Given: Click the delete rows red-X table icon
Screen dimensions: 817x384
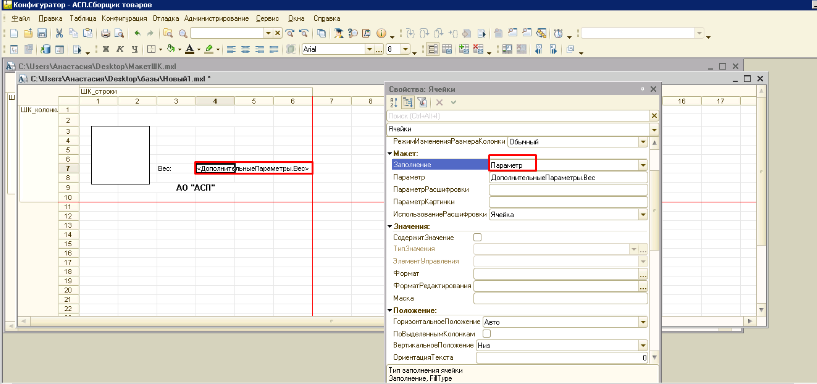Looking at the screenshot, I should click(x=478, y=49).
